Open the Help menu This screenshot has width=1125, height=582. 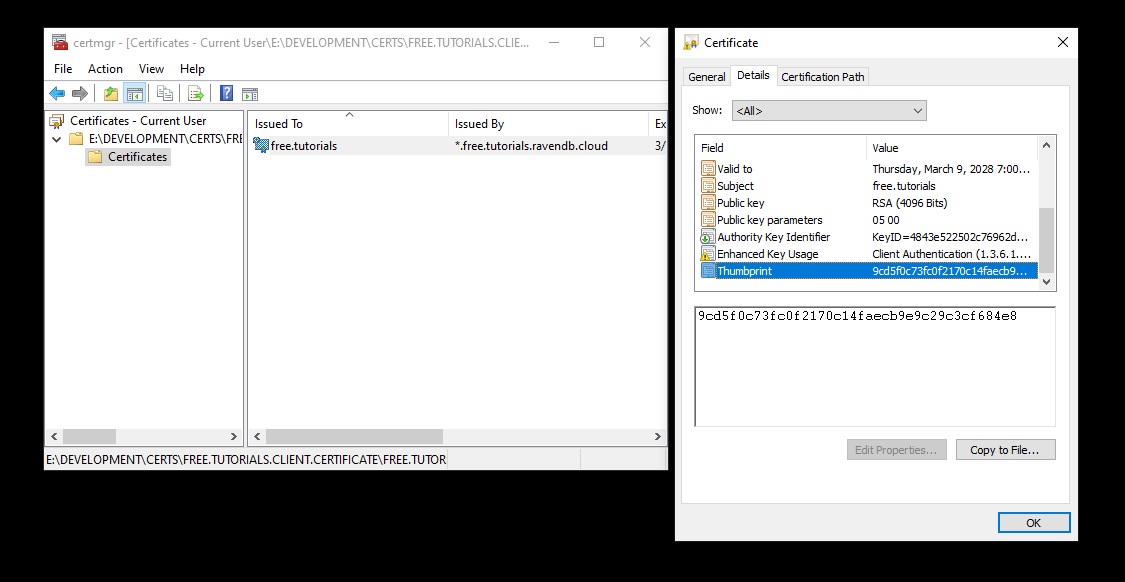192,69
